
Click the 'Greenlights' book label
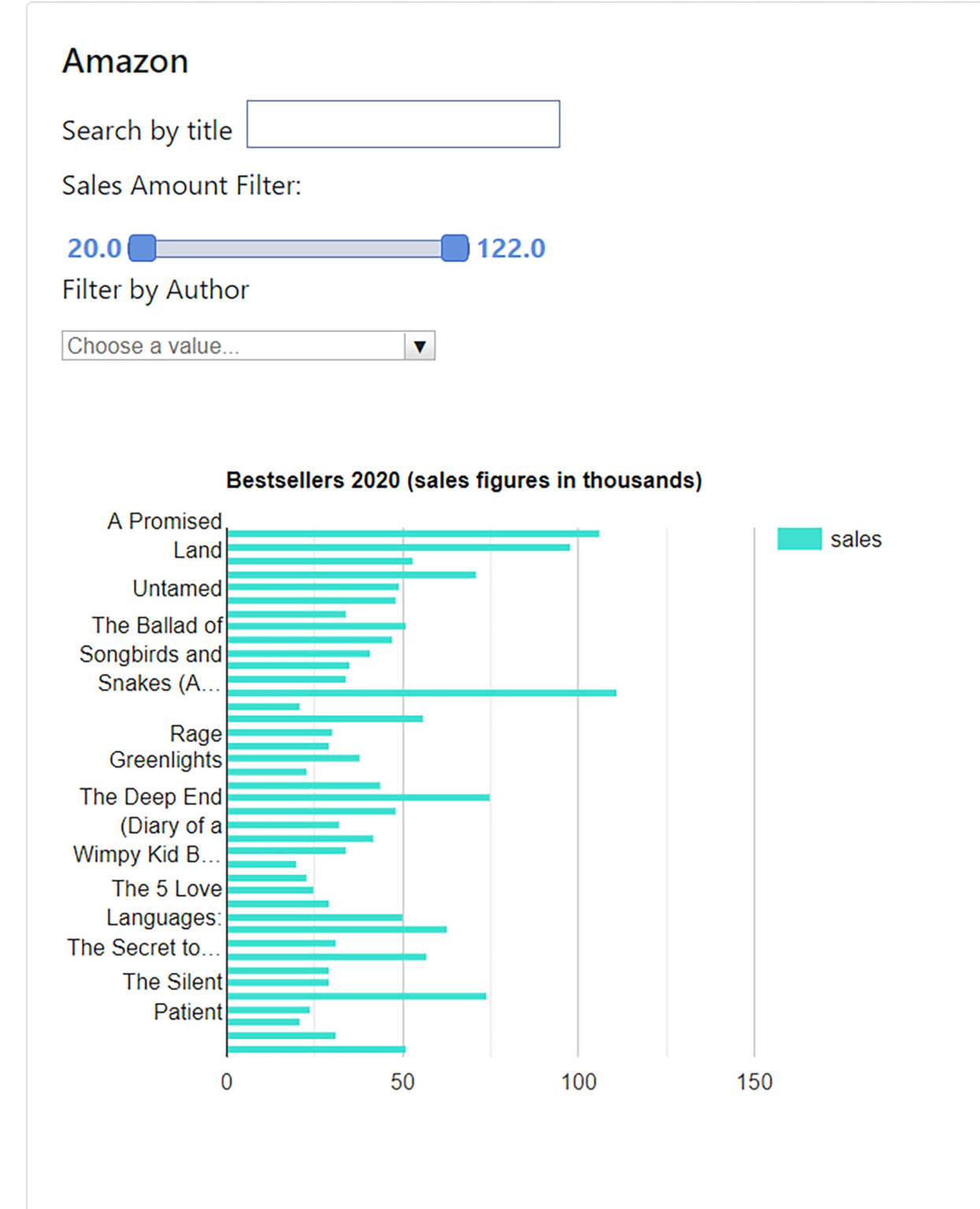coord(165,760)
